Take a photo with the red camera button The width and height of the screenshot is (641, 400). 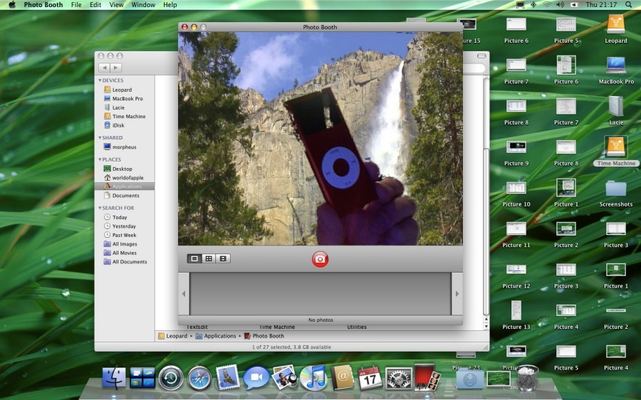click(x=320, y=259)
